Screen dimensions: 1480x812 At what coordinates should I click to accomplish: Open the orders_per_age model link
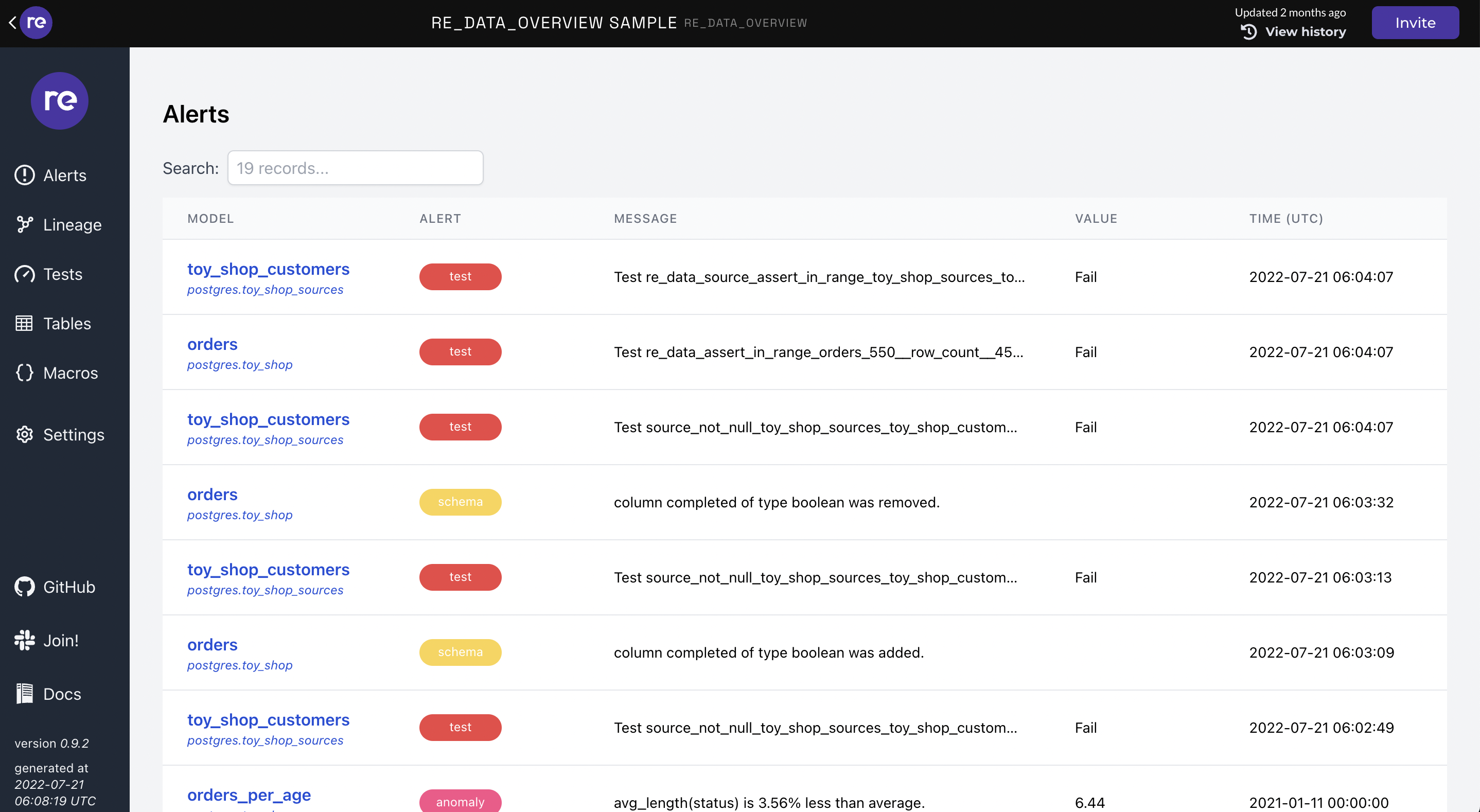(249, 795)
